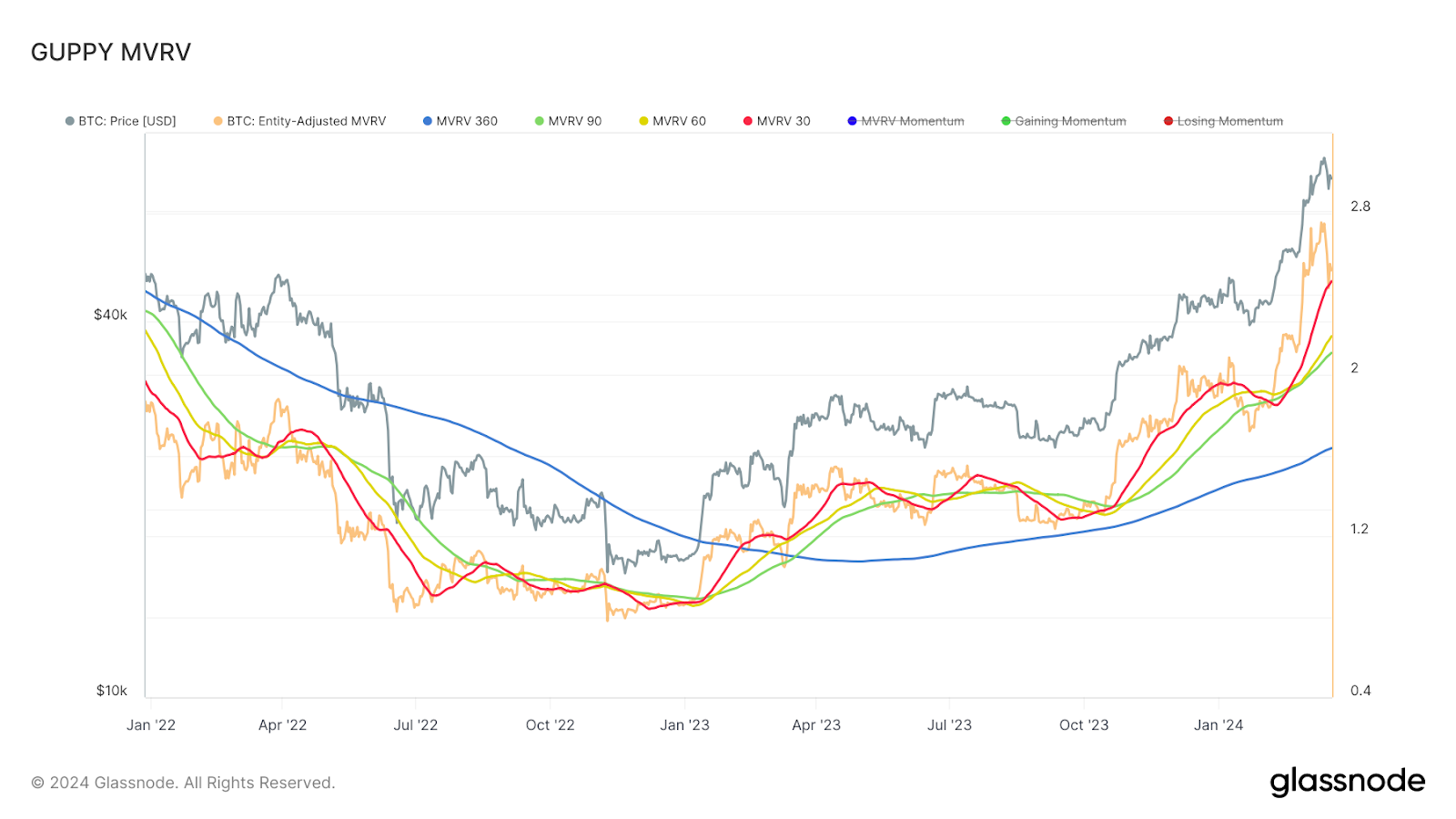
Task: Click the Jan '23 axis label
Action: [x=684, y=725]
